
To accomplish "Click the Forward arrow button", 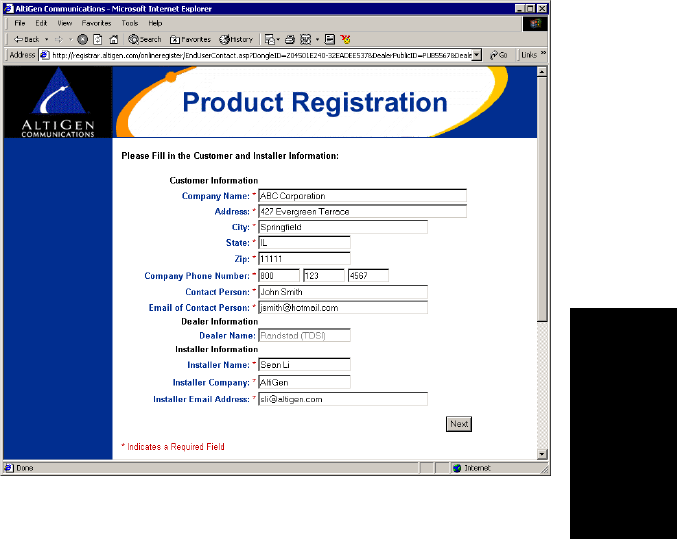I will 59,39.
